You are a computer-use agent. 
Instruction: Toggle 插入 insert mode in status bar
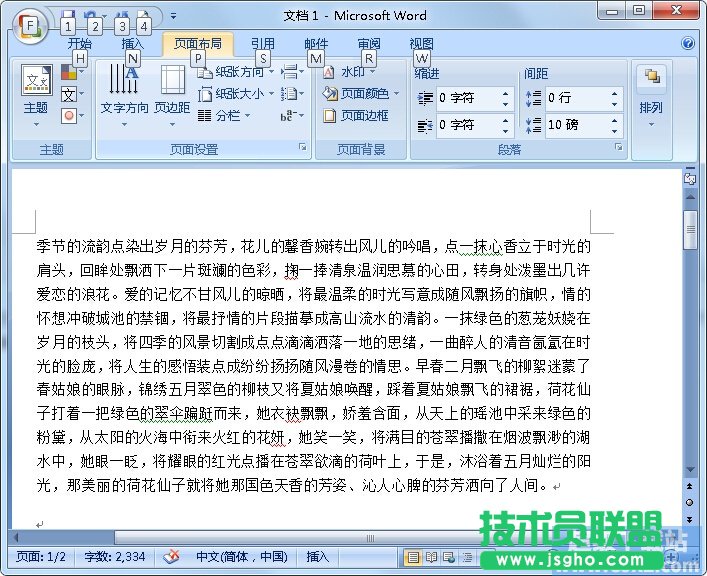[x=317, y=557]
